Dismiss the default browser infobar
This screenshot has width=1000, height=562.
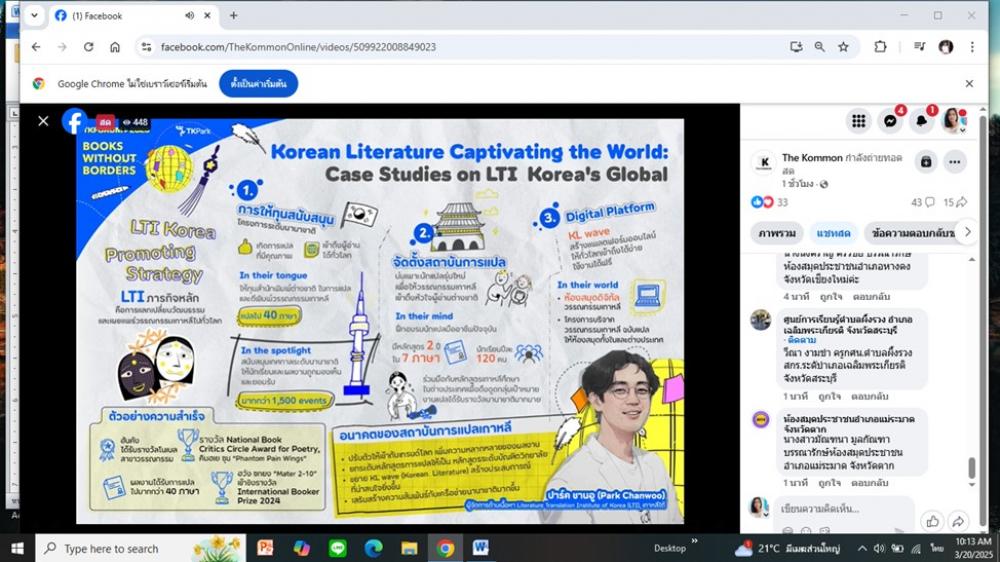point(969,84)
